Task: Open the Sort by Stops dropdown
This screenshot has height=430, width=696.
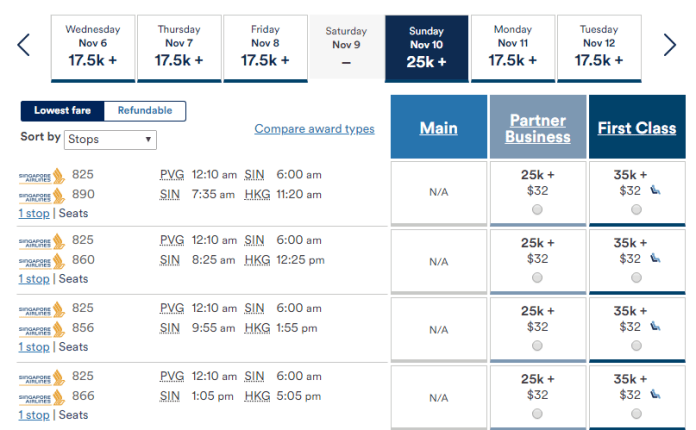Action: 110,140
